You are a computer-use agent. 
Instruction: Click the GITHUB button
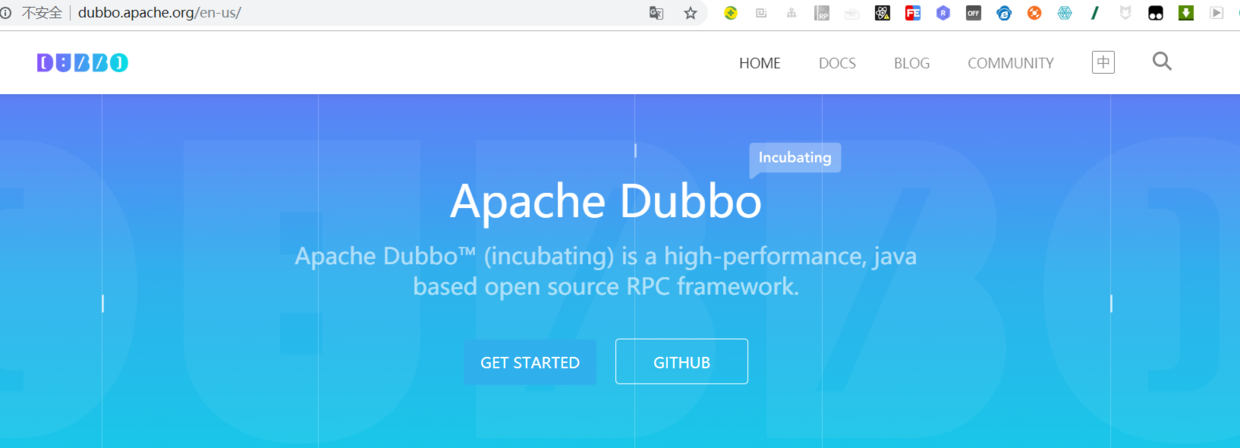pyautogui.click(x=682, y=362)
